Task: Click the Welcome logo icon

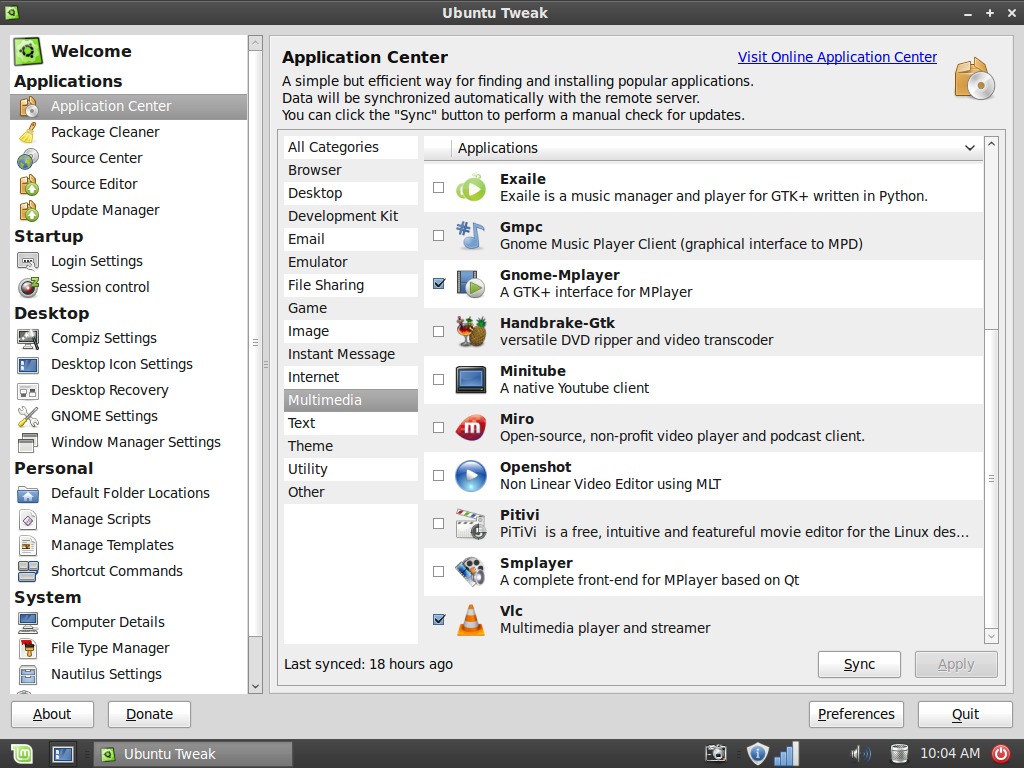Action: click(x=28, y=51)
